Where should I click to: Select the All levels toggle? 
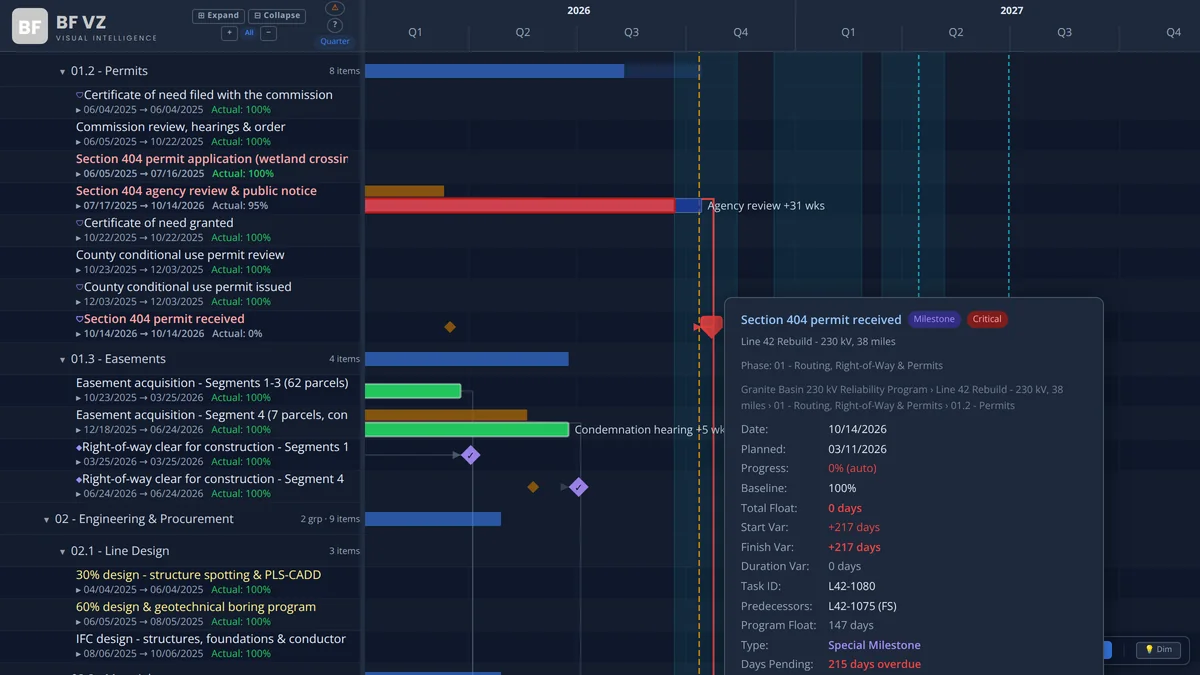(x=249, y=33)
